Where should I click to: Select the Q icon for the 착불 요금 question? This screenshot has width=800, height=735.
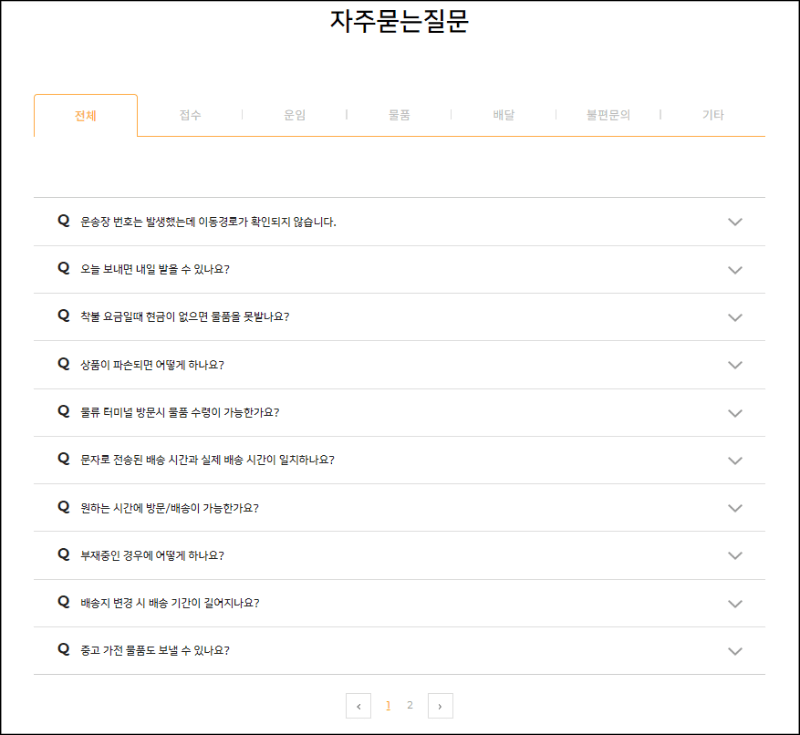coord(62,317)
